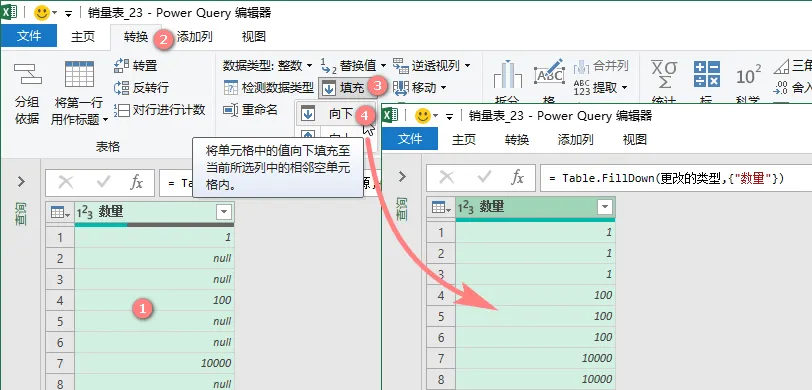Click Detect Data Type (检测数据类型)
The height and width of the screenshot is (390, 812).
[268, 88]
